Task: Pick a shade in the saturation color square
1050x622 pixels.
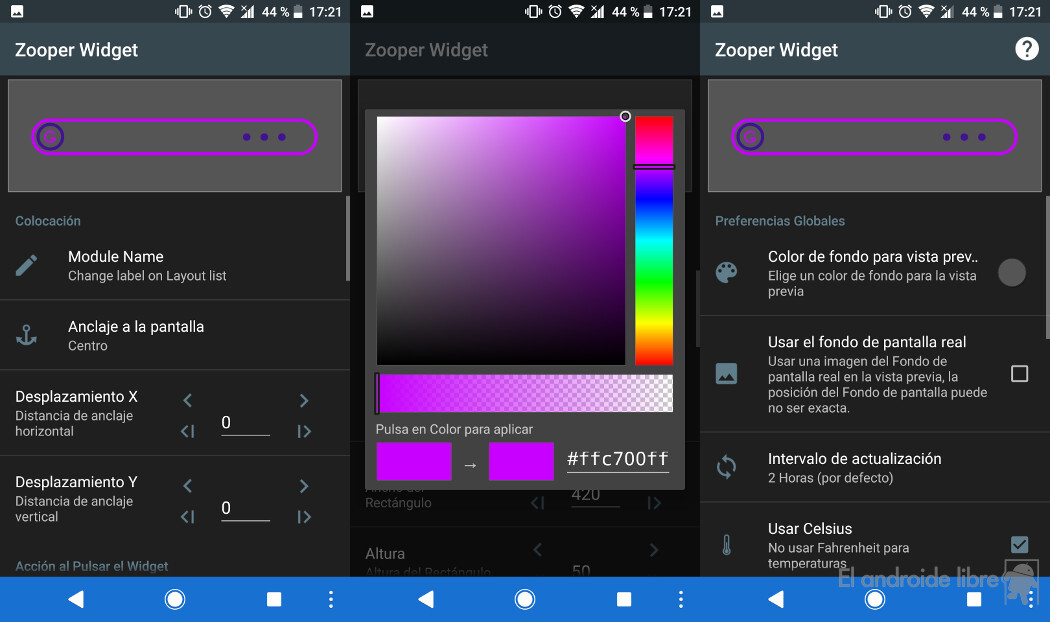Action: pyautogui.click(x=501, y=241)
